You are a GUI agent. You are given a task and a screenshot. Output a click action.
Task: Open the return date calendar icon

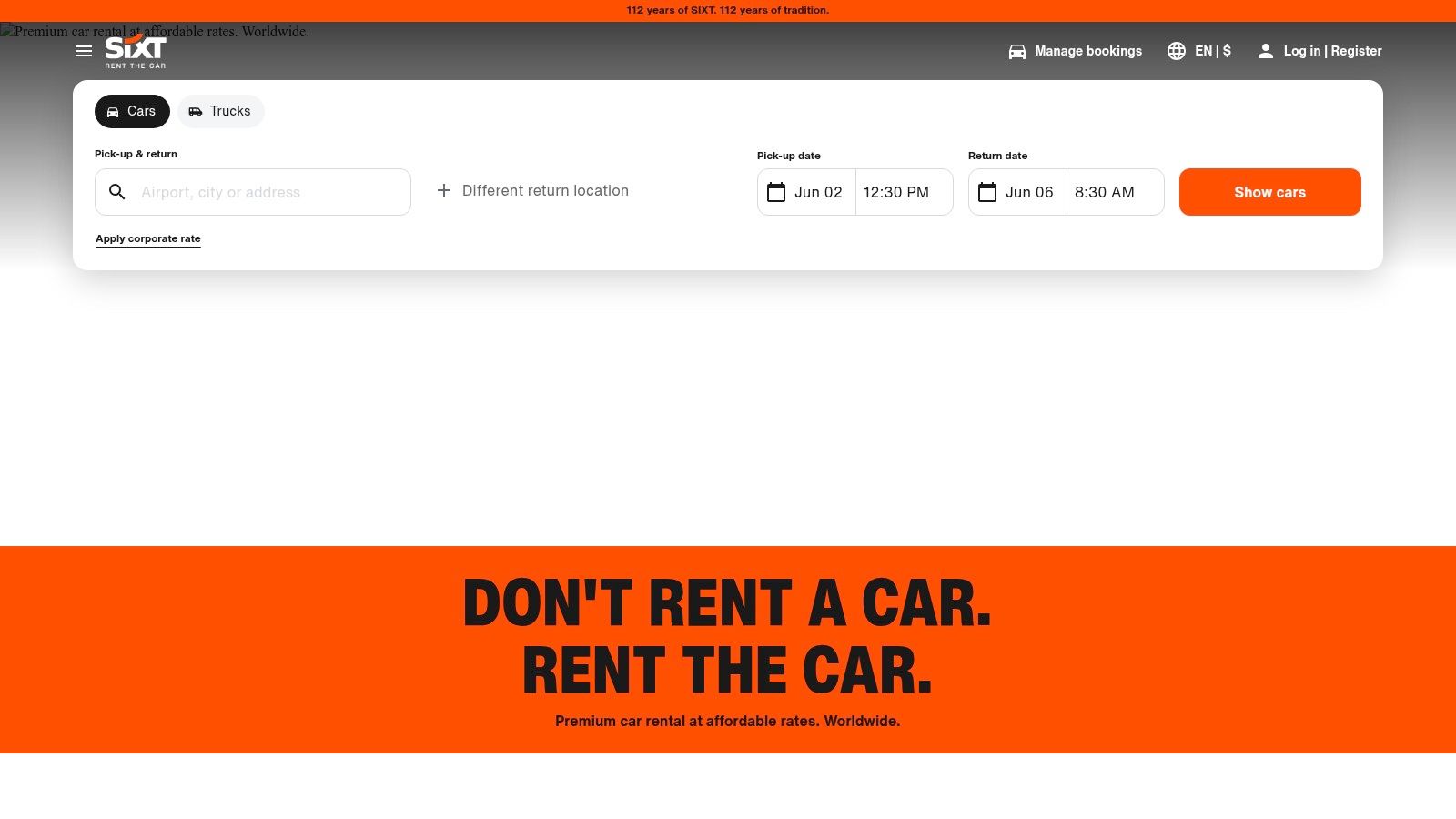coord(987,192)
